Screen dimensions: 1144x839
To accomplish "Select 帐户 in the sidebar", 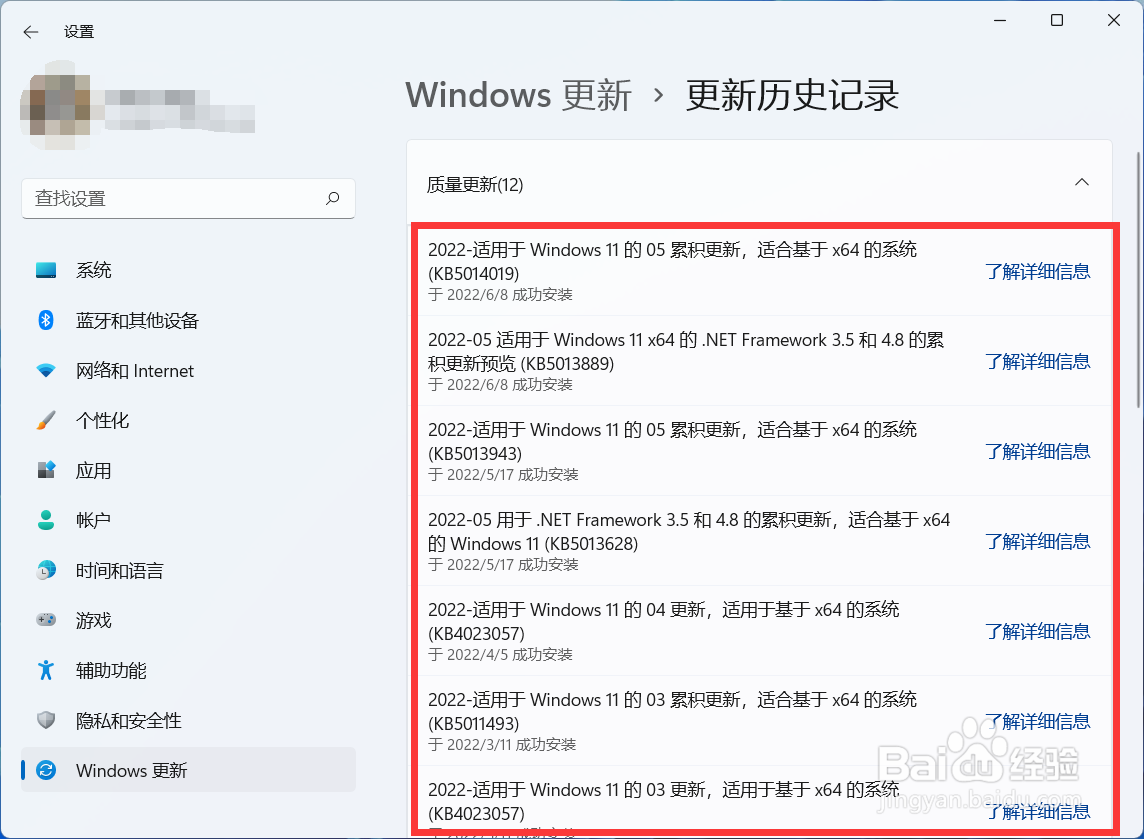I will coord(188,520).
